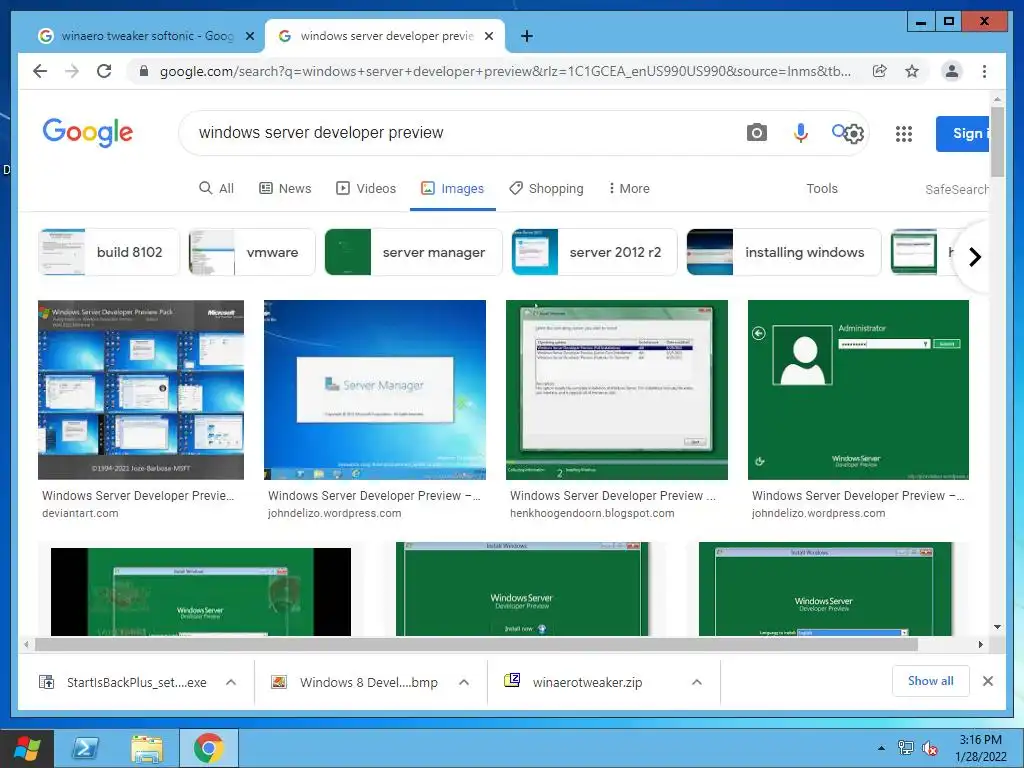
Task: Expand StartIsBackPlus download options
Action: 231,682
